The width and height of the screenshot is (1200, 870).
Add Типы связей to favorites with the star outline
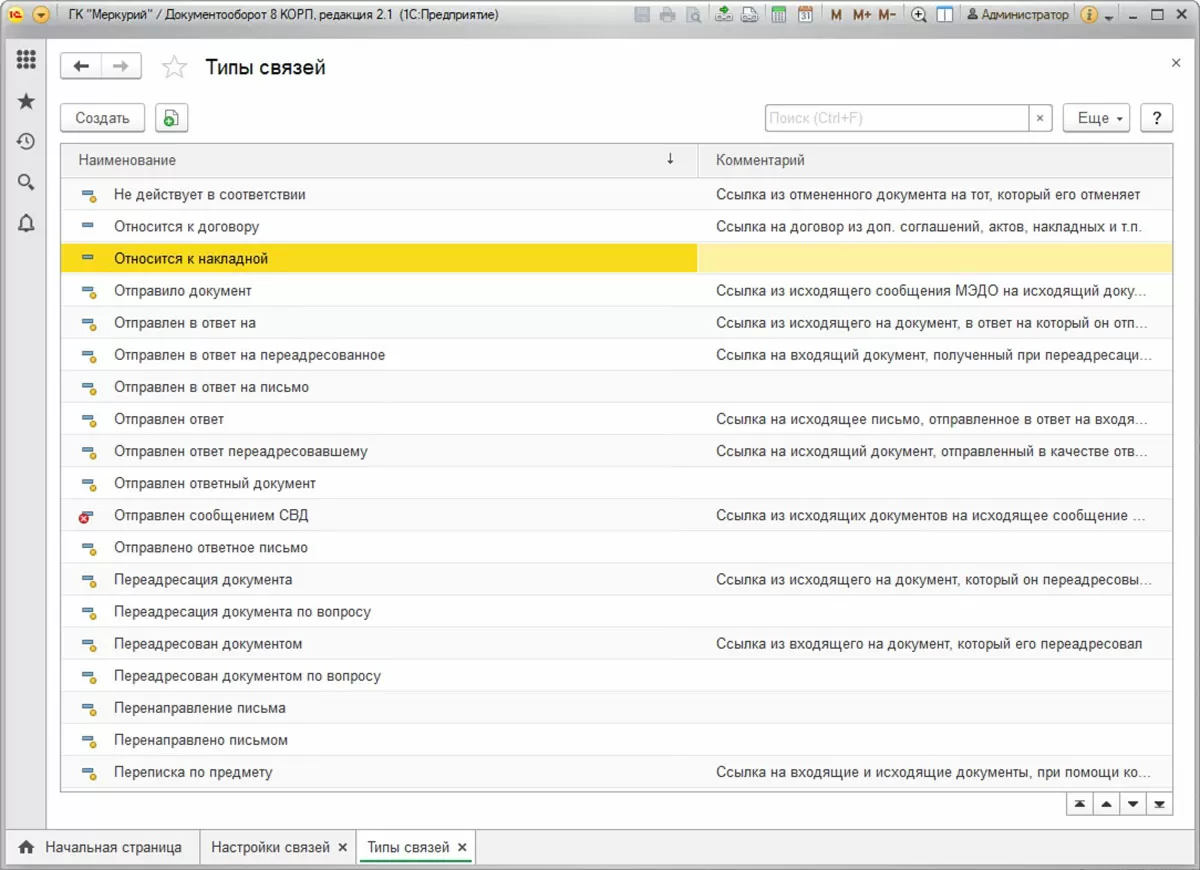pos(174,67)
